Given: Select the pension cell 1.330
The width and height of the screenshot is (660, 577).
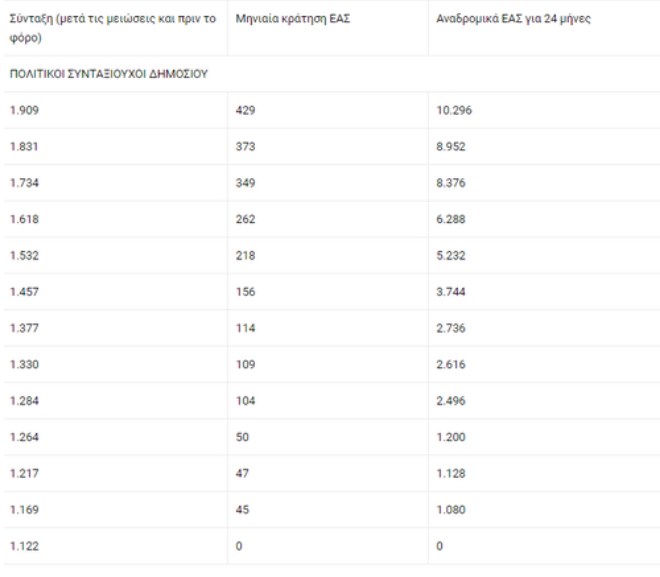Looking at the screenshot, I should [x=24, y=364].
